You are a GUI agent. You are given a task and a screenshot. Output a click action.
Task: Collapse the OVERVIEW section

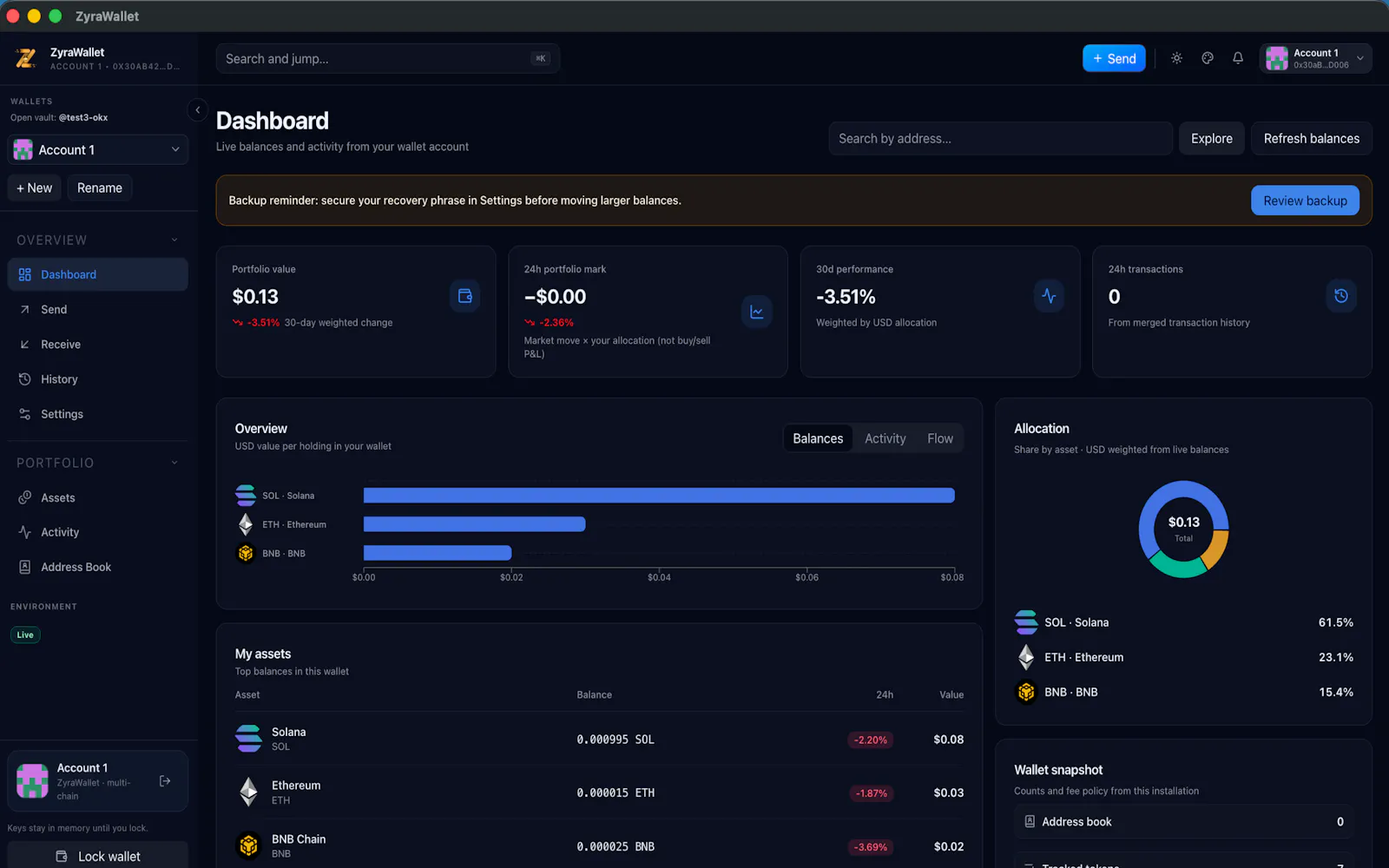(97, 240)
